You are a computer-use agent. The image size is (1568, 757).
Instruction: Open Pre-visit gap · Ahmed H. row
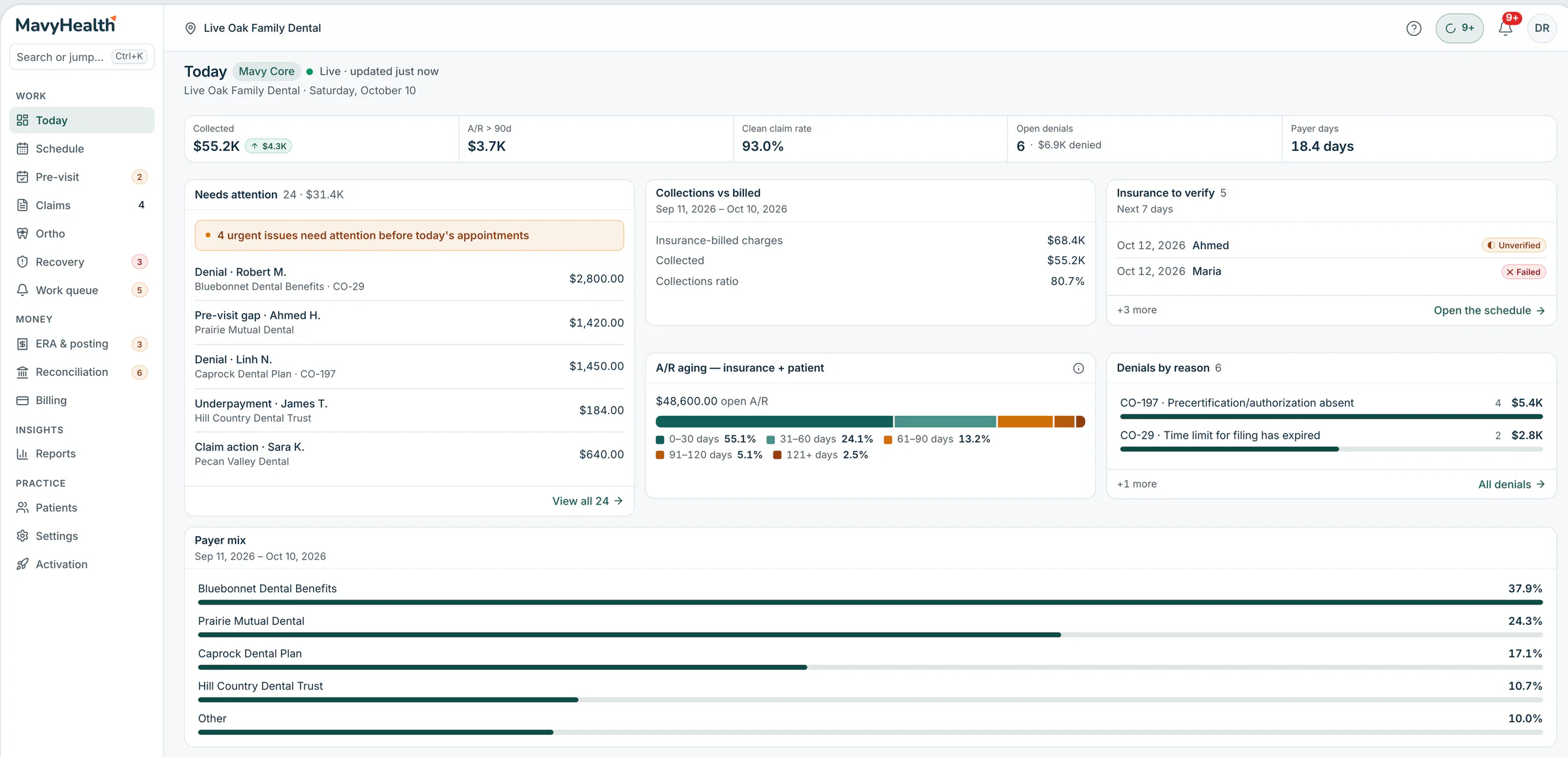[x=409, y=322]
